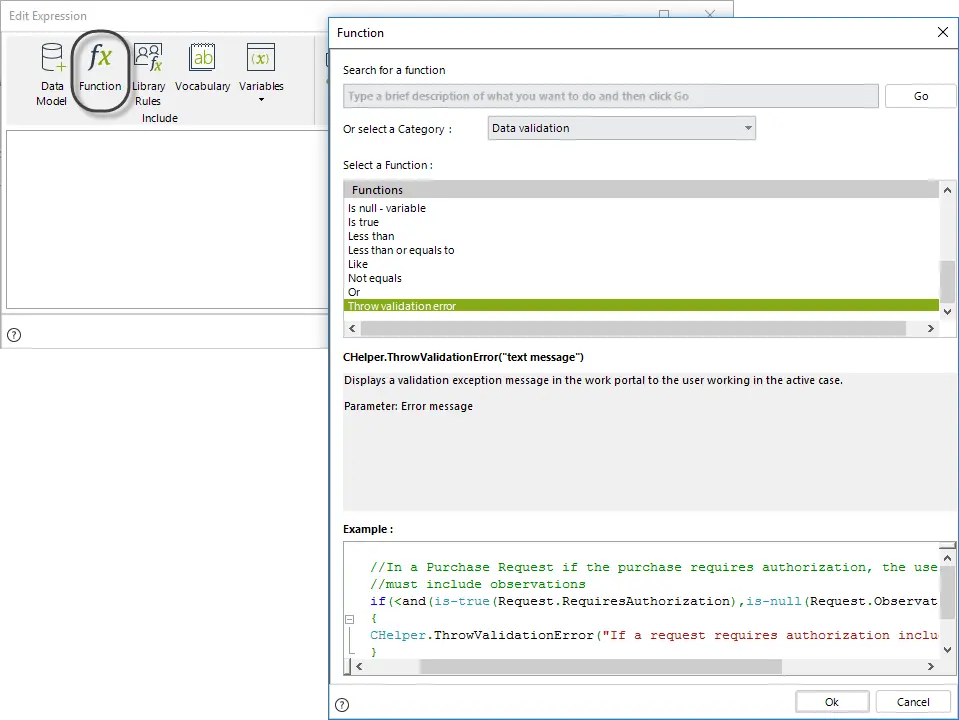Open Library Rules in Edit Expression

(148, 74)
